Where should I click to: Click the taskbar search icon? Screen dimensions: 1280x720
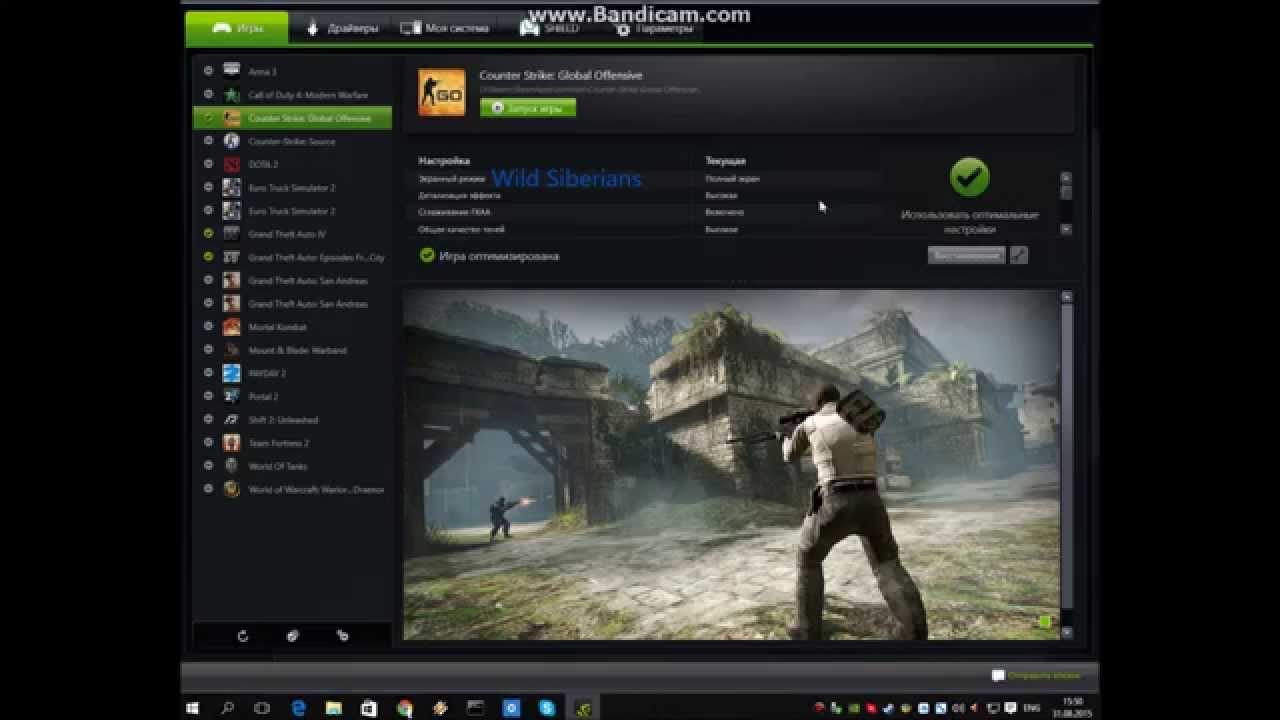click(227, 707)
